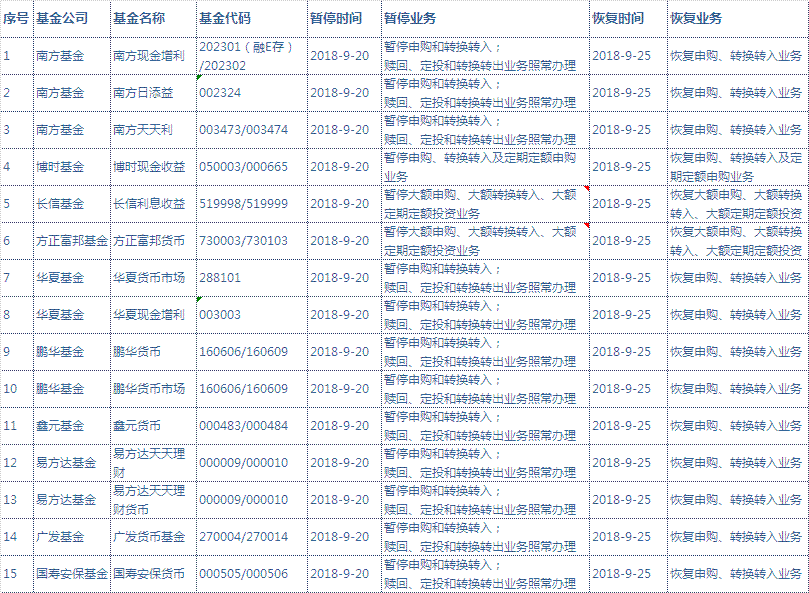This screenshot has width=809, height=593.
Task: Click fund code cell 519998/519999
Action: click(x=243, y=204)
